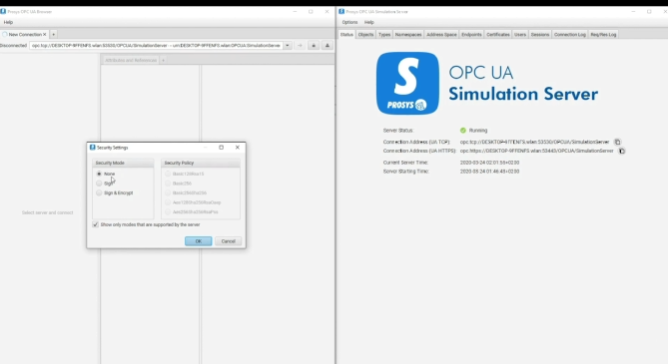Viewport: 668px width, 364px height.
Task: Click the Server Starting Time value
Action: tap(489, 171)
